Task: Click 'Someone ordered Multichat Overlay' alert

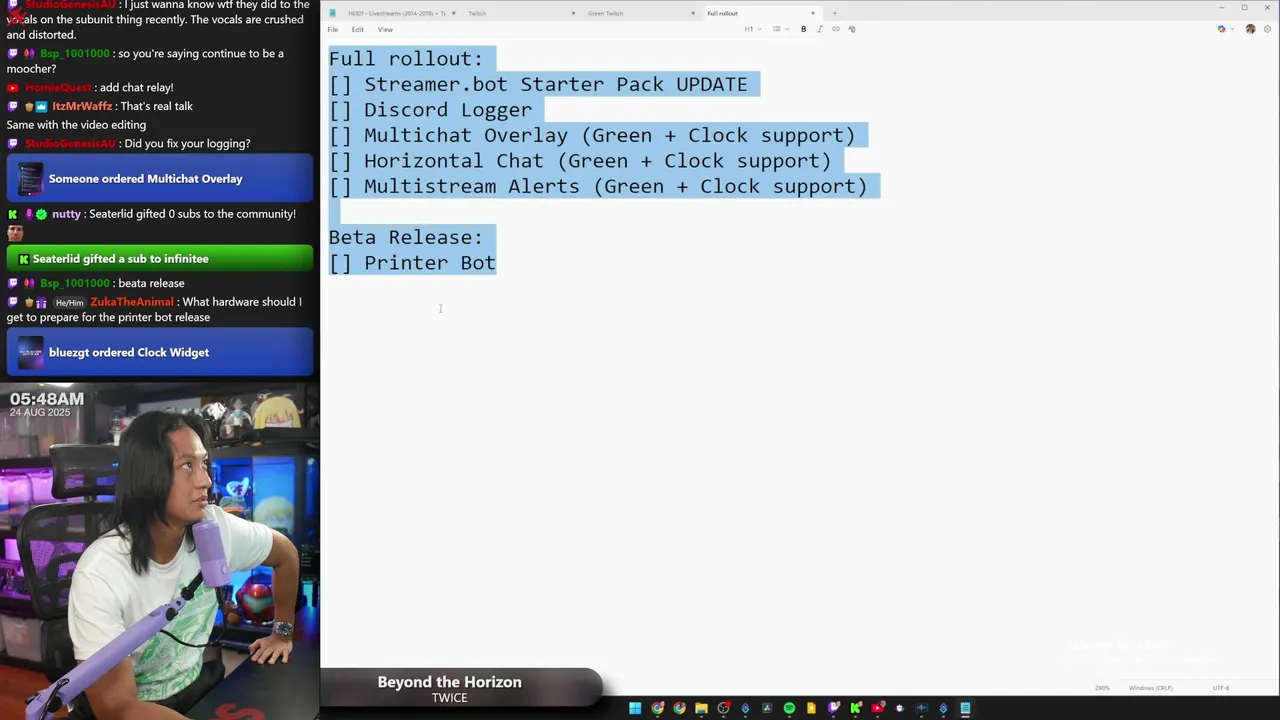Action: click(160, 179)
